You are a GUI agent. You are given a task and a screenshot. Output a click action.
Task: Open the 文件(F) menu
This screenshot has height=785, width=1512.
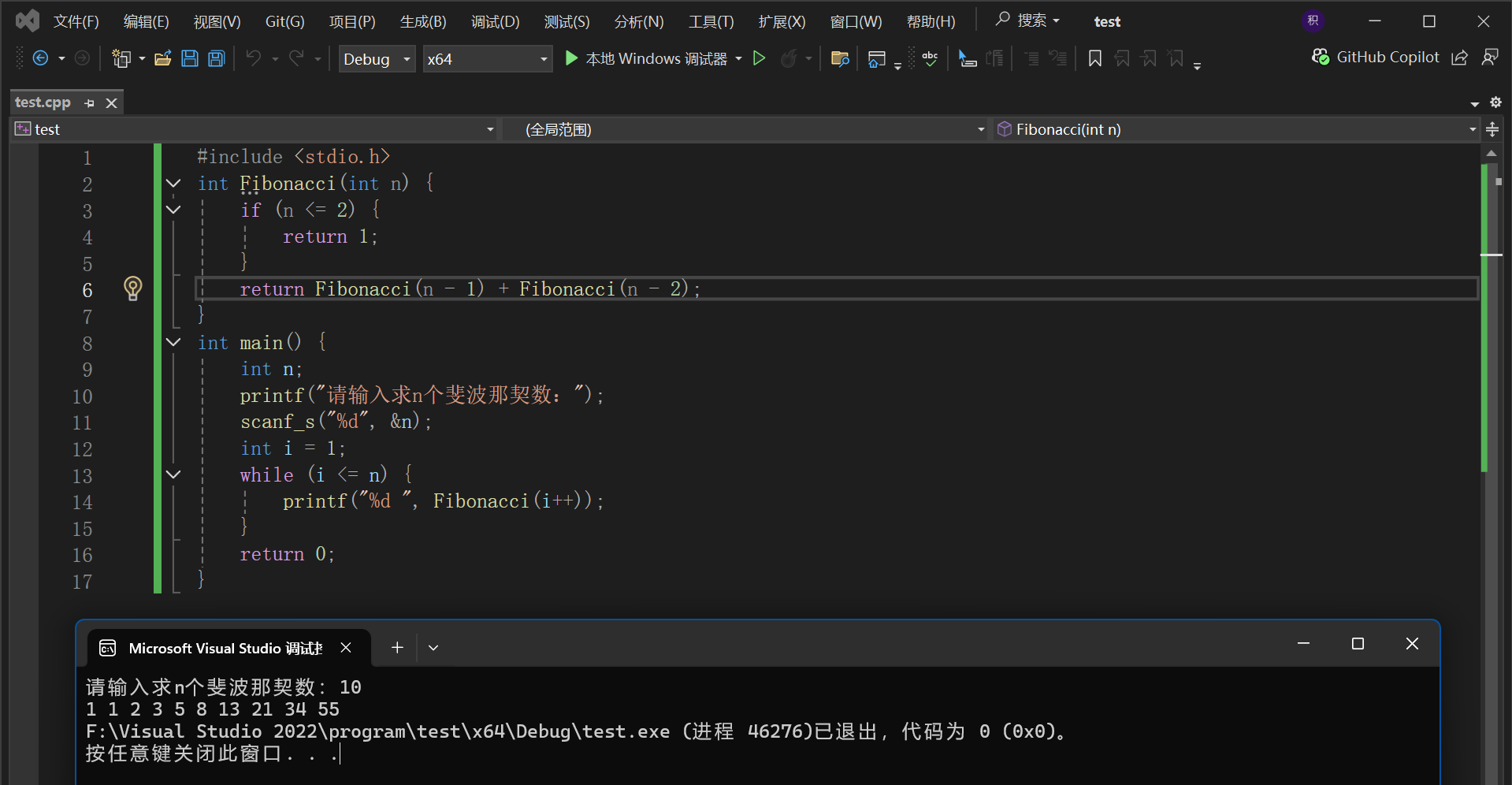[76, 21]
